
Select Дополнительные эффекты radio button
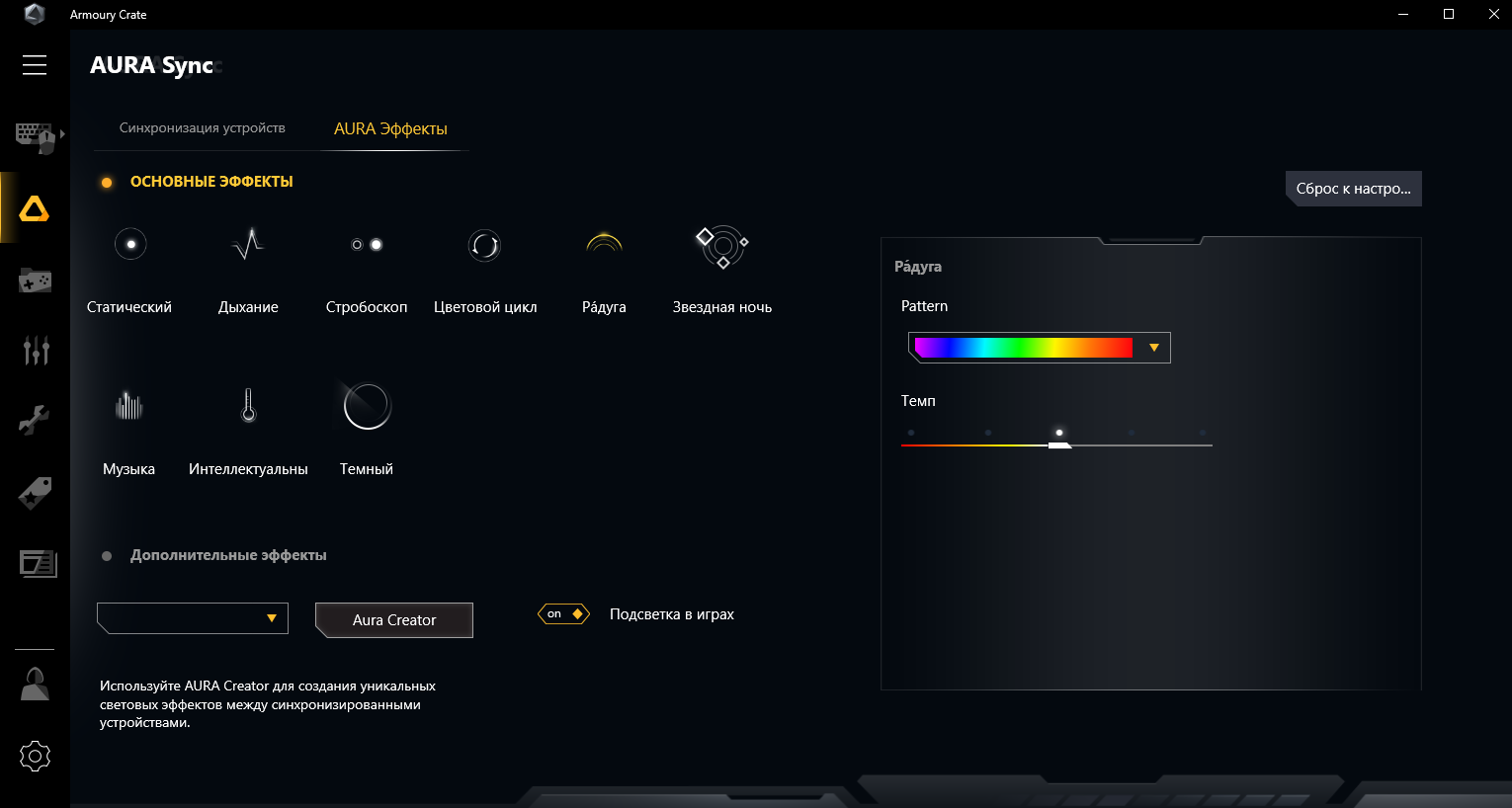[x=107, y=556]
